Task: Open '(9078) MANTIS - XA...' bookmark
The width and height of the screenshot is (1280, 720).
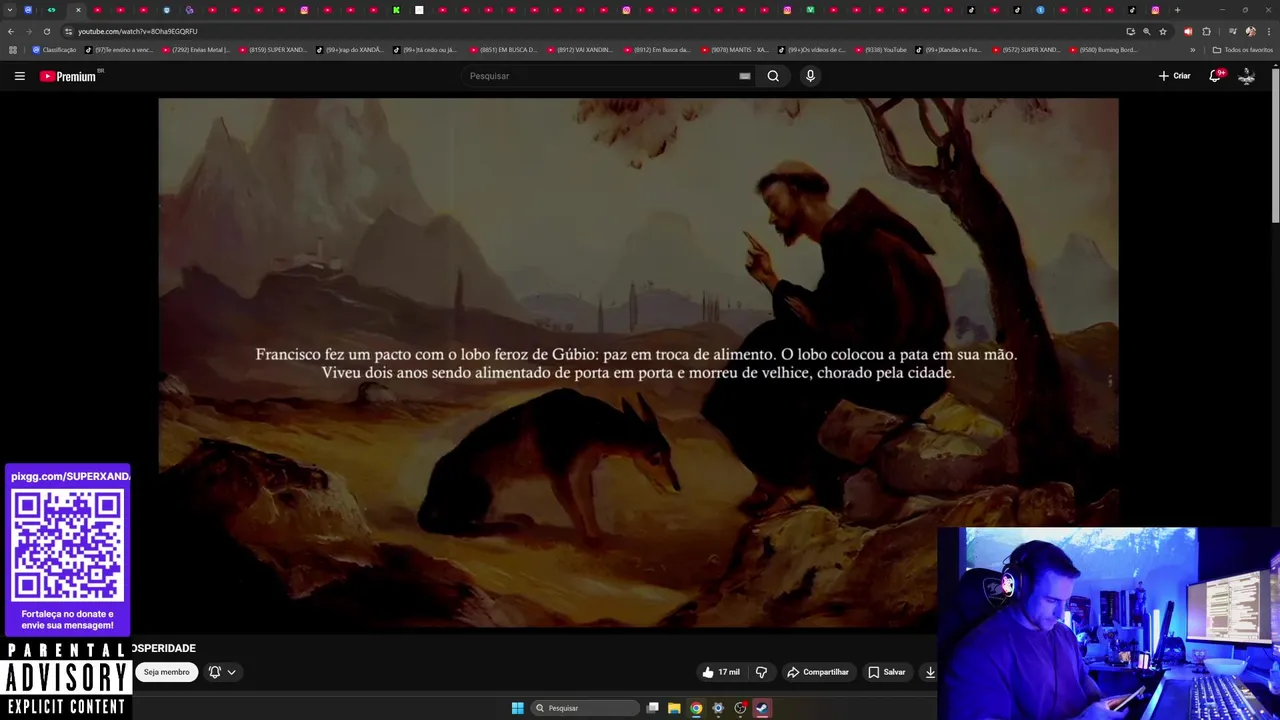Action: point(734,50)
